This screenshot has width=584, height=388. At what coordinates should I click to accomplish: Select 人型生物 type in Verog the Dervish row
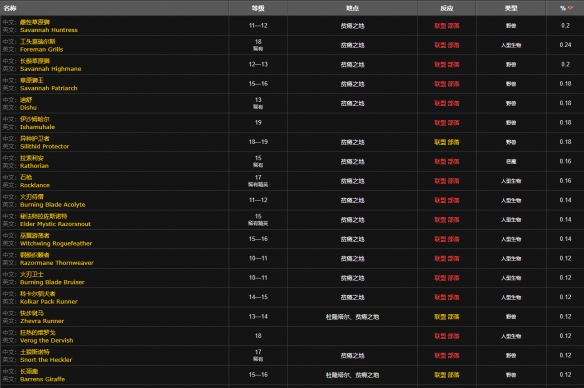pos(511,336)
